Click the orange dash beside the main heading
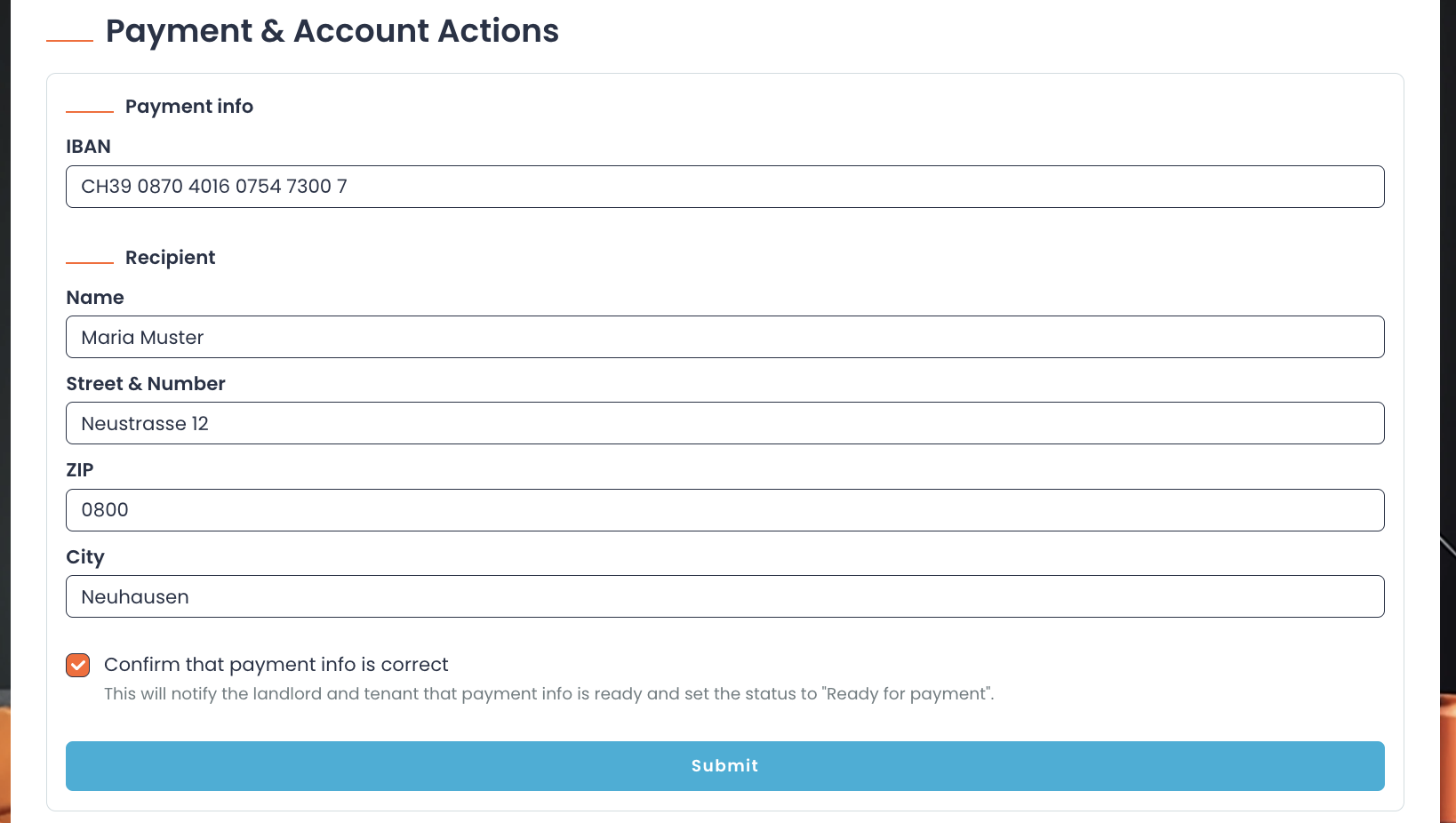The width and height of the screenshot is (1456, 823). click(x=69, y=41)
